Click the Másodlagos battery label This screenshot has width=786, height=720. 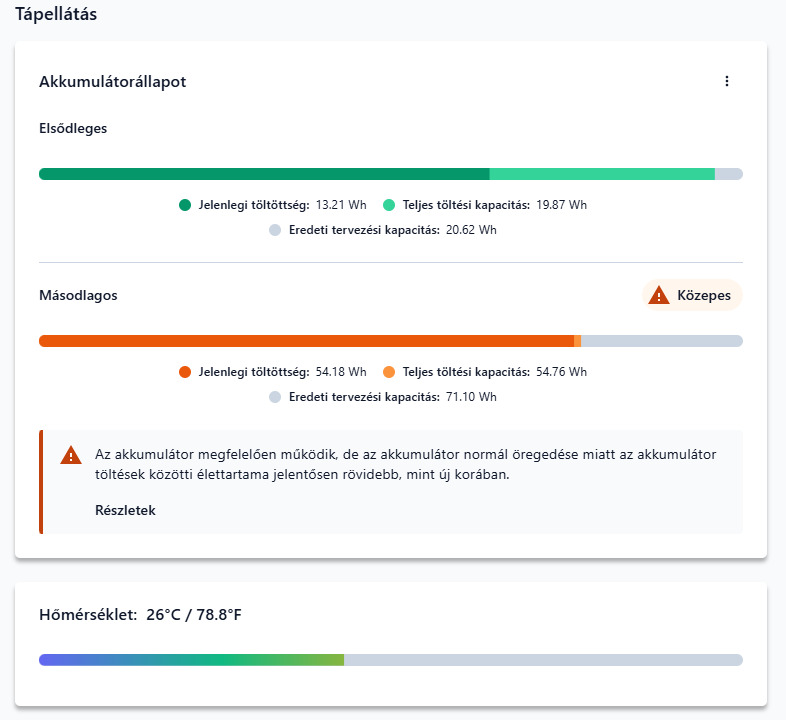pyautogui.click(x=78, y=296)
